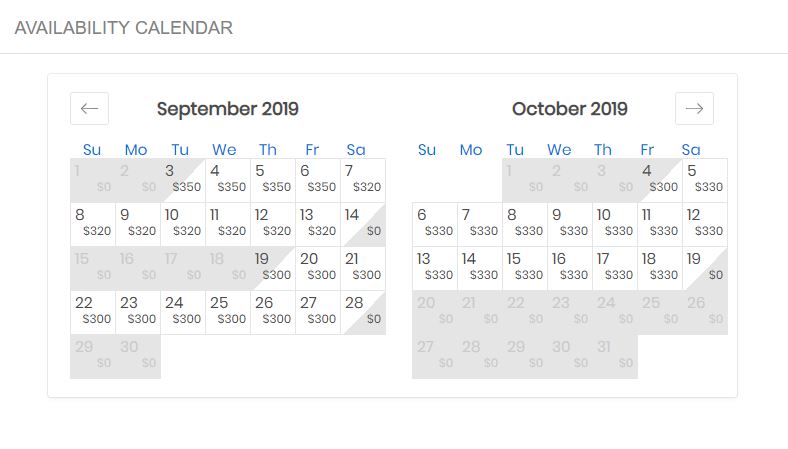The height and width of the screenshot is (449, 788).
Task: Click the September 2019 month title
Action: pos(228,109)
